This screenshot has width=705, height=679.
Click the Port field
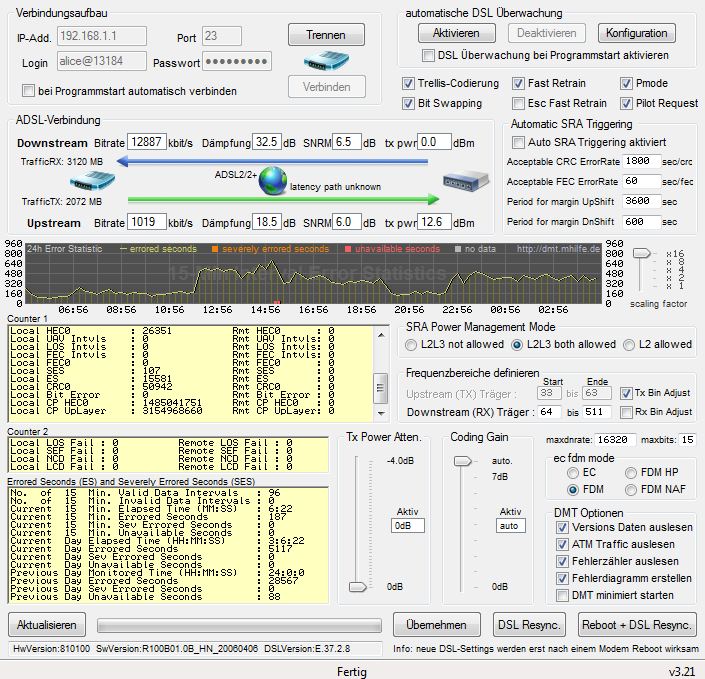coord(222,36)
